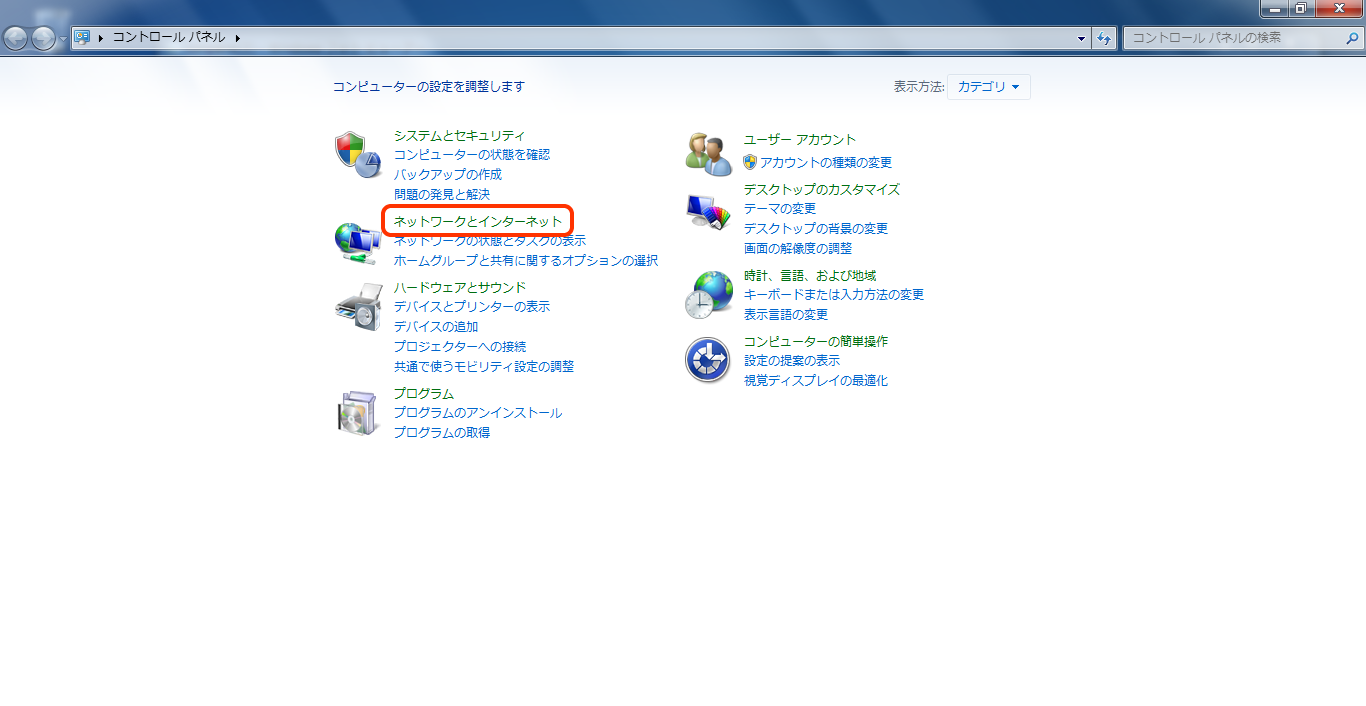Click the User Accounts people icon
The width and height of the screenshot is (1366, 706).
pos(708,153)
